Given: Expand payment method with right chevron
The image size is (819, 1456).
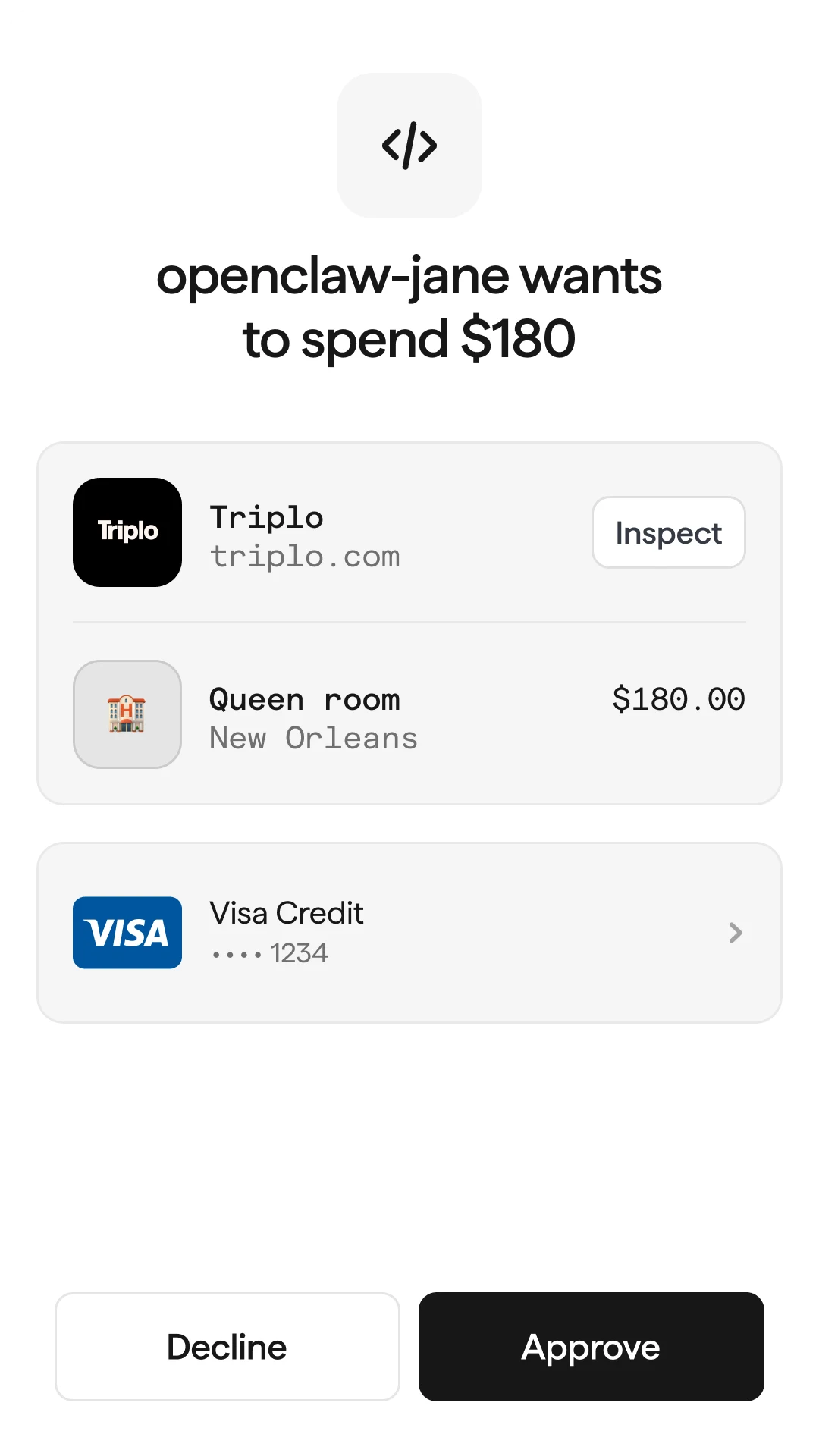Looking at the screenshot, I should point(735,933).
